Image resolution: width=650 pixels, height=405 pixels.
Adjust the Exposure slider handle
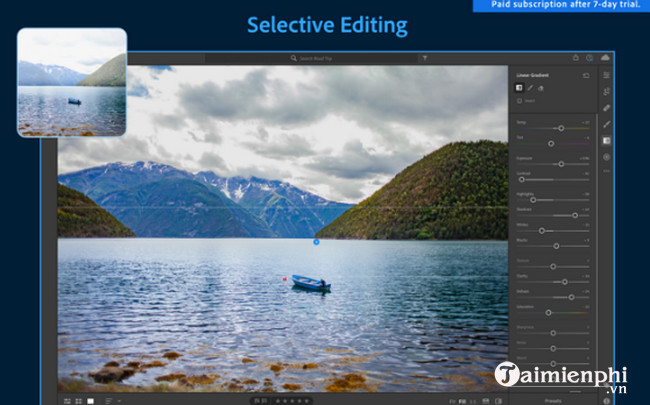pos(561,164)
